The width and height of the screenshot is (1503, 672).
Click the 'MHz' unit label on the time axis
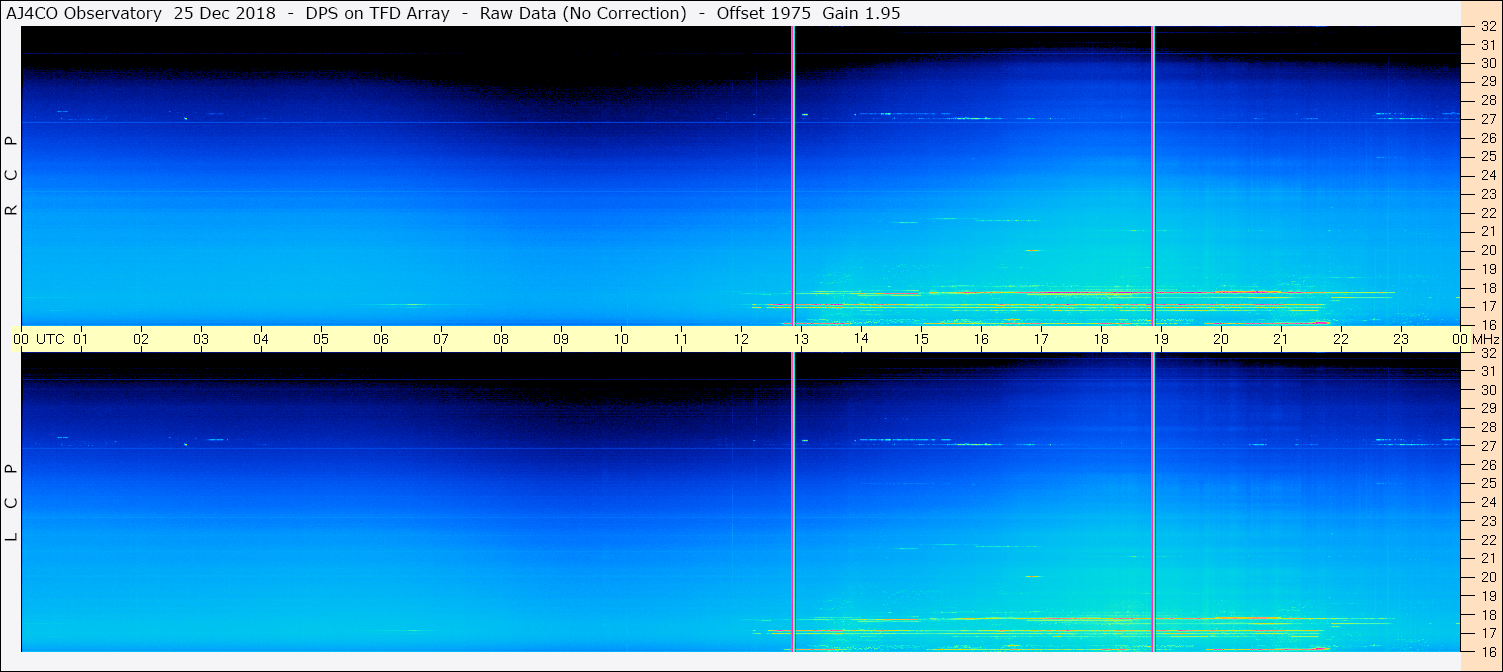click(x=1484, y=339)
